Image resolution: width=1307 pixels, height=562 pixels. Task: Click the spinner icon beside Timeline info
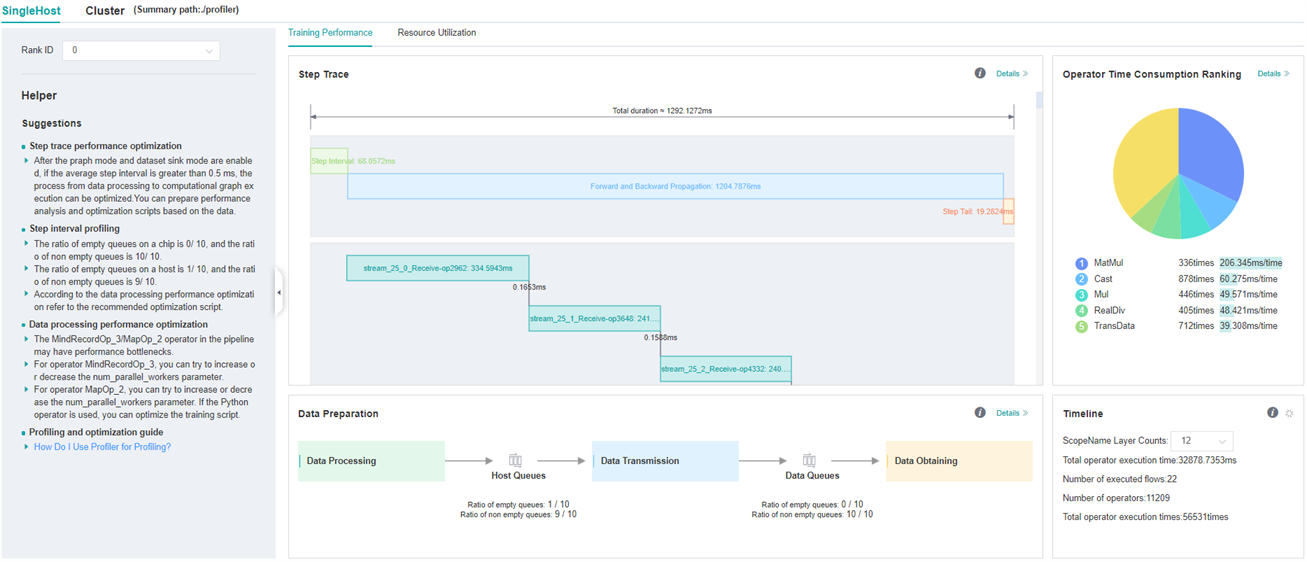click(1289, 413)
